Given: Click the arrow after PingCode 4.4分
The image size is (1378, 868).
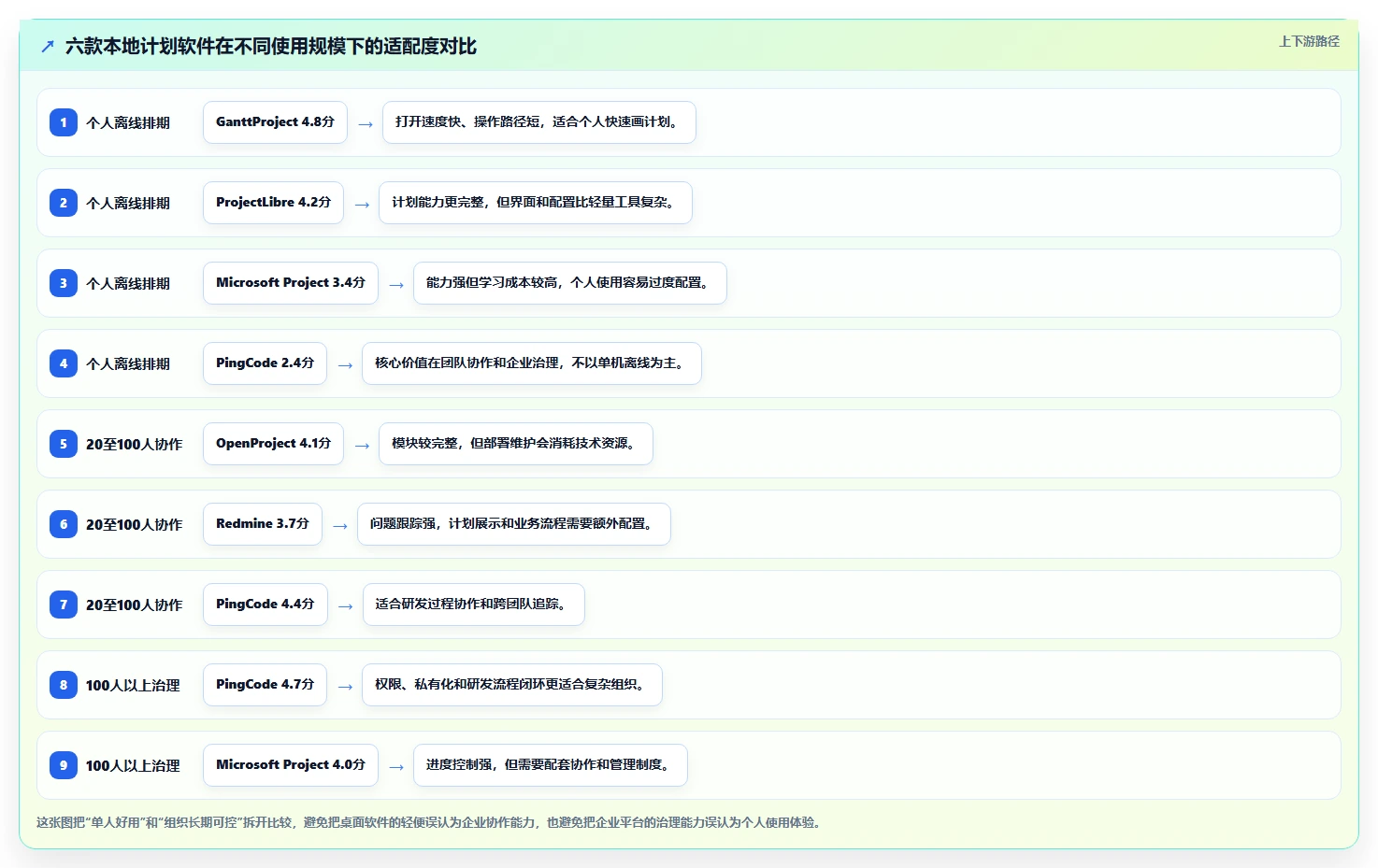Looking at the screenshot, I should pos(346,606).
